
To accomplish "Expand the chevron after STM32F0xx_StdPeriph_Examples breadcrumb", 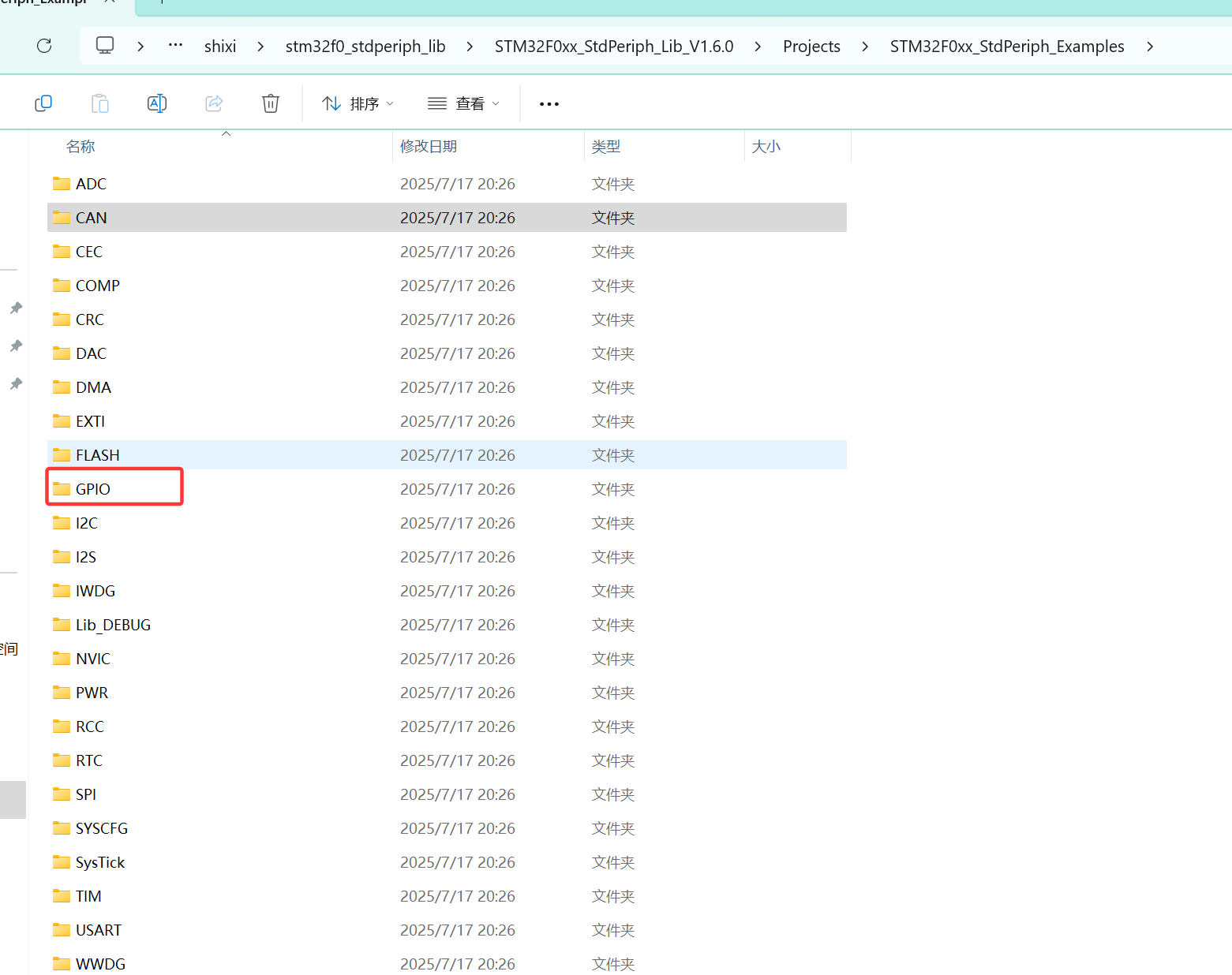I will [x=1150, y=47].
